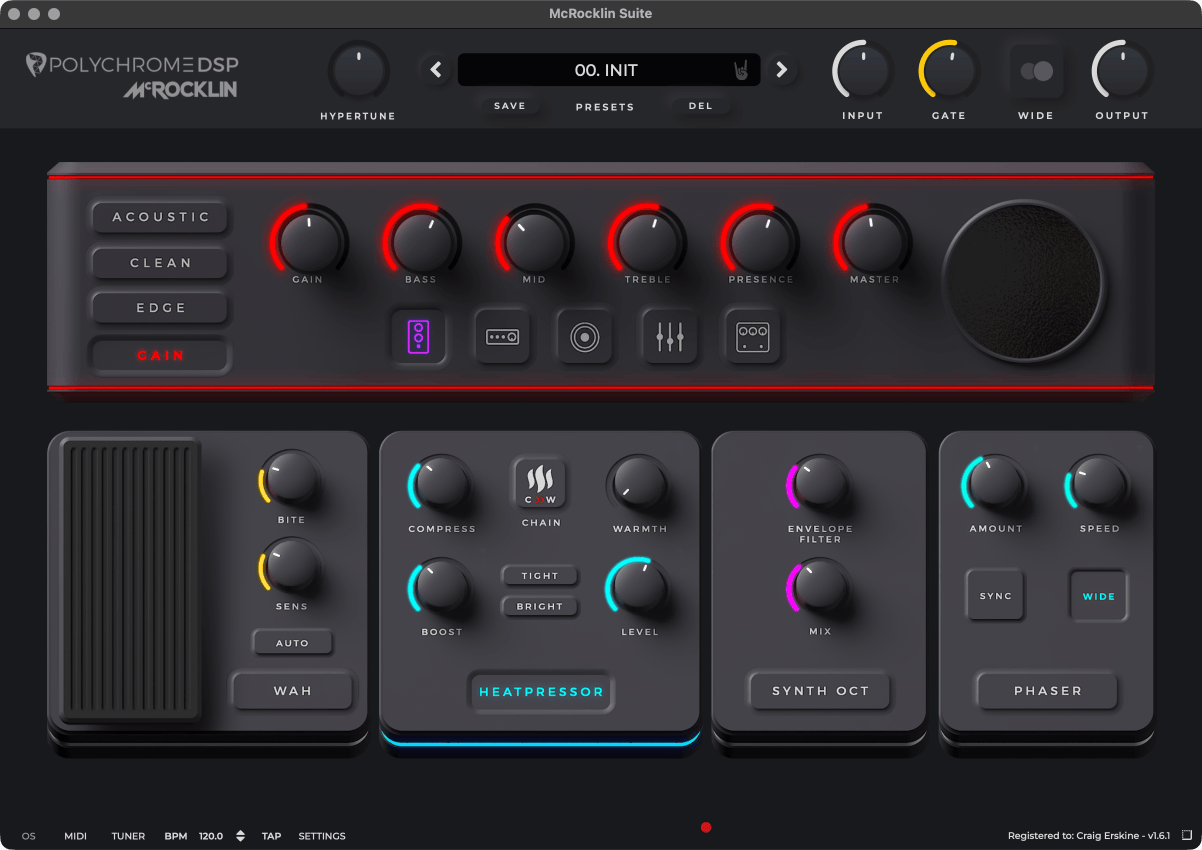Image resolution: width=1202 pixels, height=850 pixels.
Task: Toggle the BRIGHT switch on Heatpressor
Action: tap(540, 606)
